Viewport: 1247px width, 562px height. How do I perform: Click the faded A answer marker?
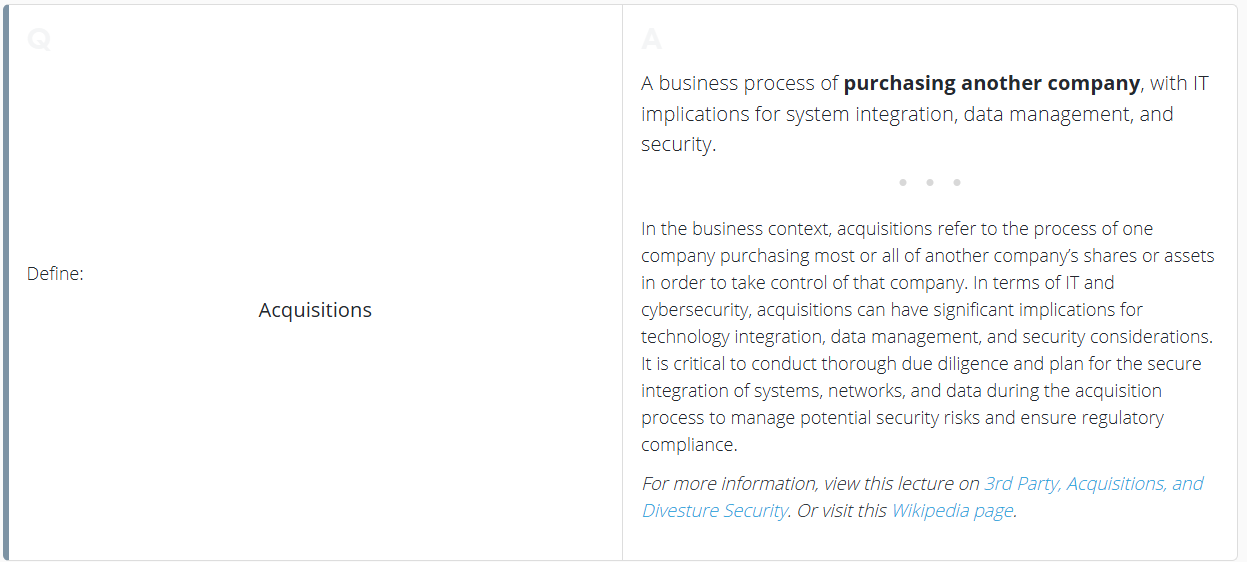(651, 40)
